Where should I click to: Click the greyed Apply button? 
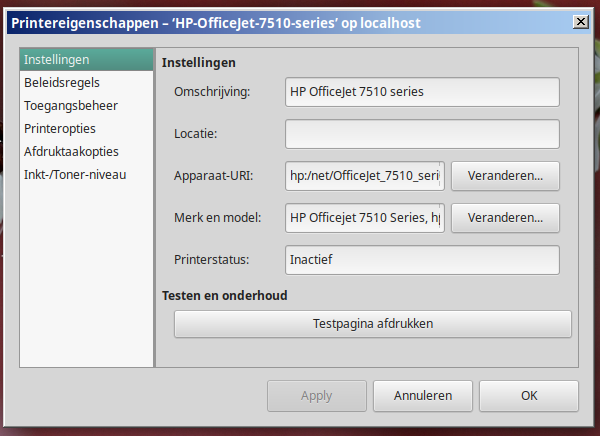316,396
